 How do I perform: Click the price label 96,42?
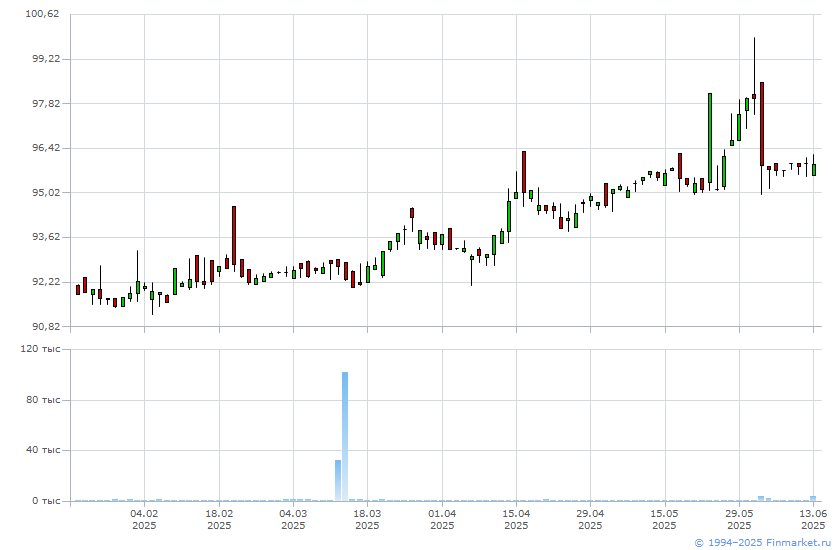46,147
